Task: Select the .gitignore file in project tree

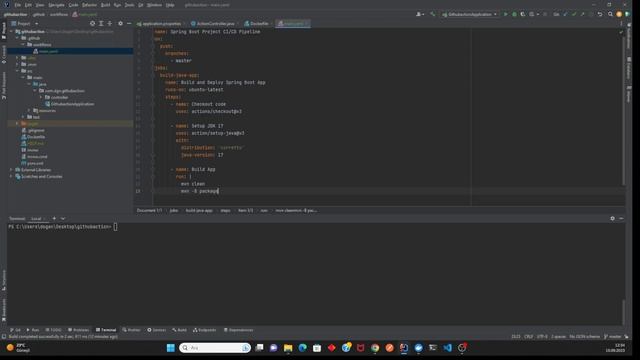Action: coord(33,130)
